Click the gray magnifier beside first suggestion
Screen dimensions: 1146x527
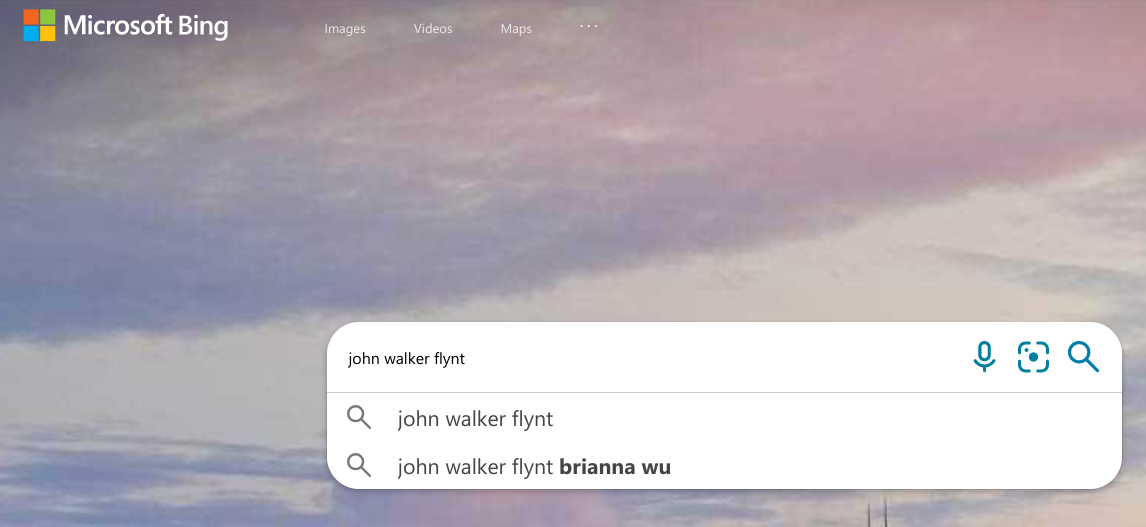coord(359,418)
